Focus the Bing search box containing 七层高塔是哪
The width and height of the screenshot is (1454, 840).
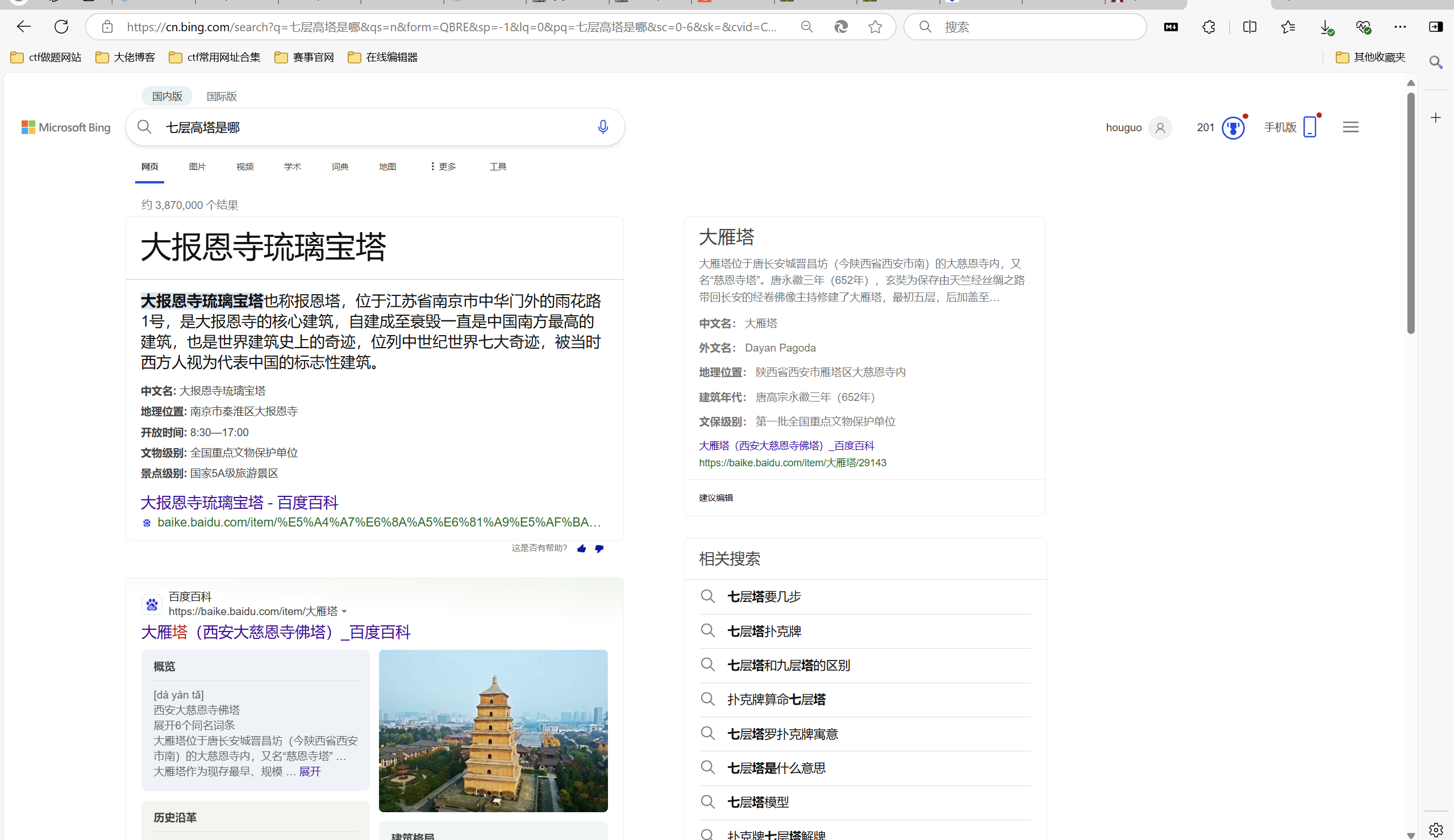pos(375,127)
